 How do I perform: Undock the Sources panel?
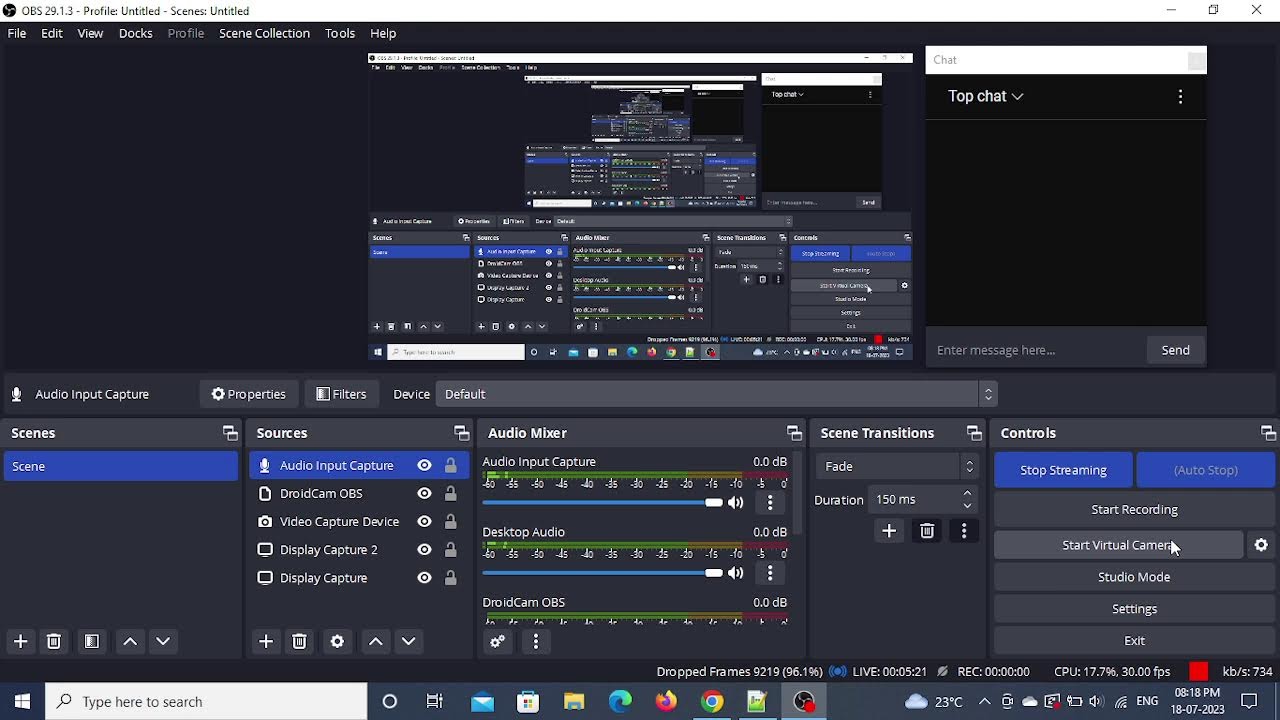461,433
